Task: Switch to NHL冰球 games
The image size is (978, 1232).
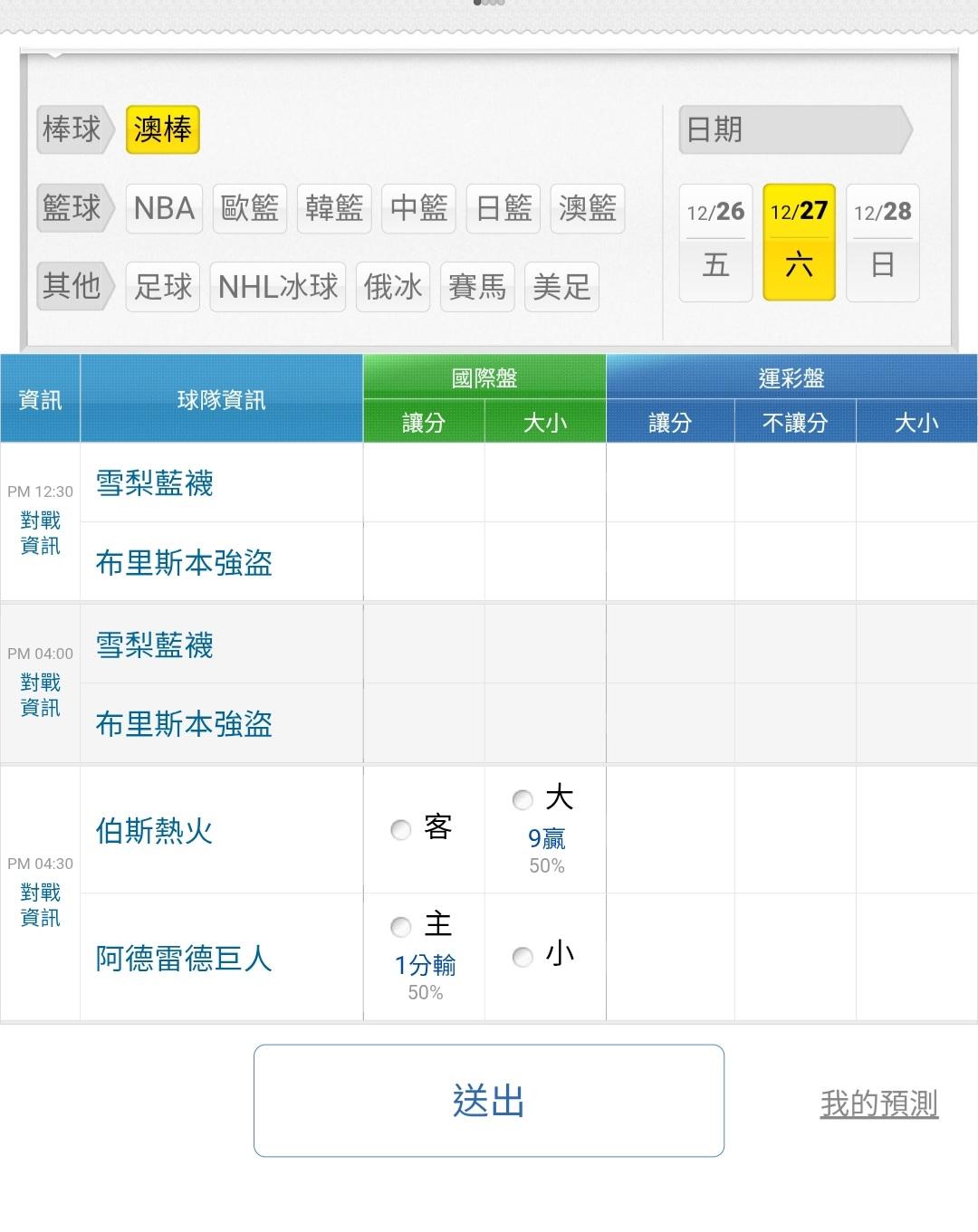Action: 278,287
